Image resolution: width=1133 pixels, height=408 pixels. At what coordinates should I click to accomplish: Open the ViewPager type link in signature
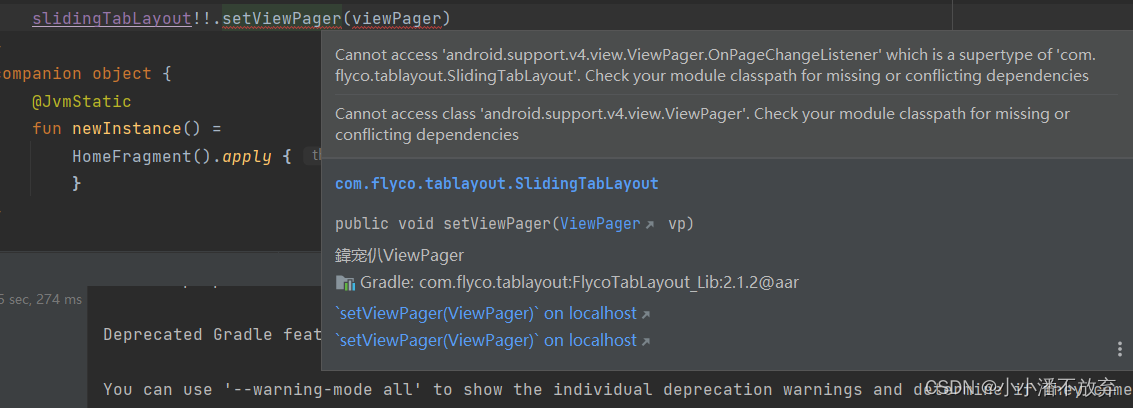(600, 224)
